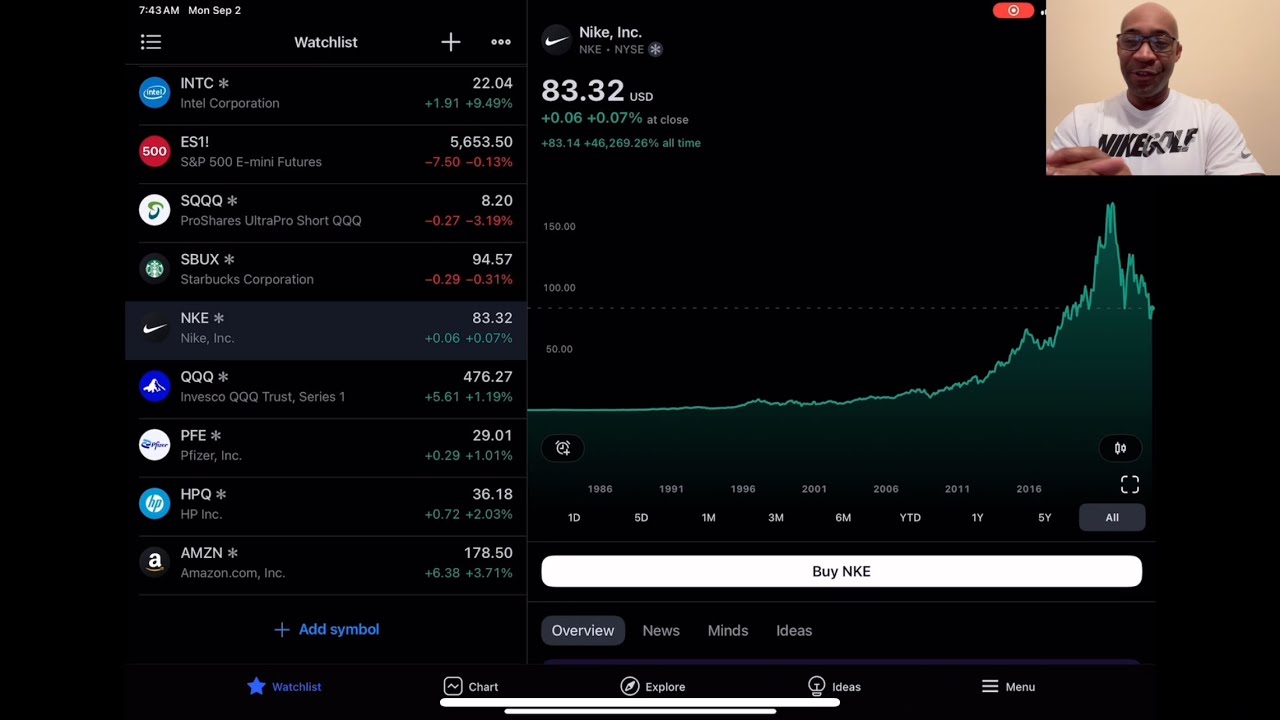Click the S&P 500 red logo icon
Screen dimensions: 1280x720
[154, 152]
